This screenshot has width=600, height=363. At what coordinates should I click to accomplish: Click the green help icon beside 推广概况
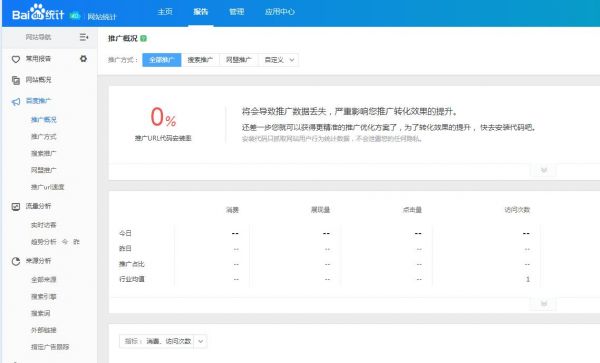143,38
